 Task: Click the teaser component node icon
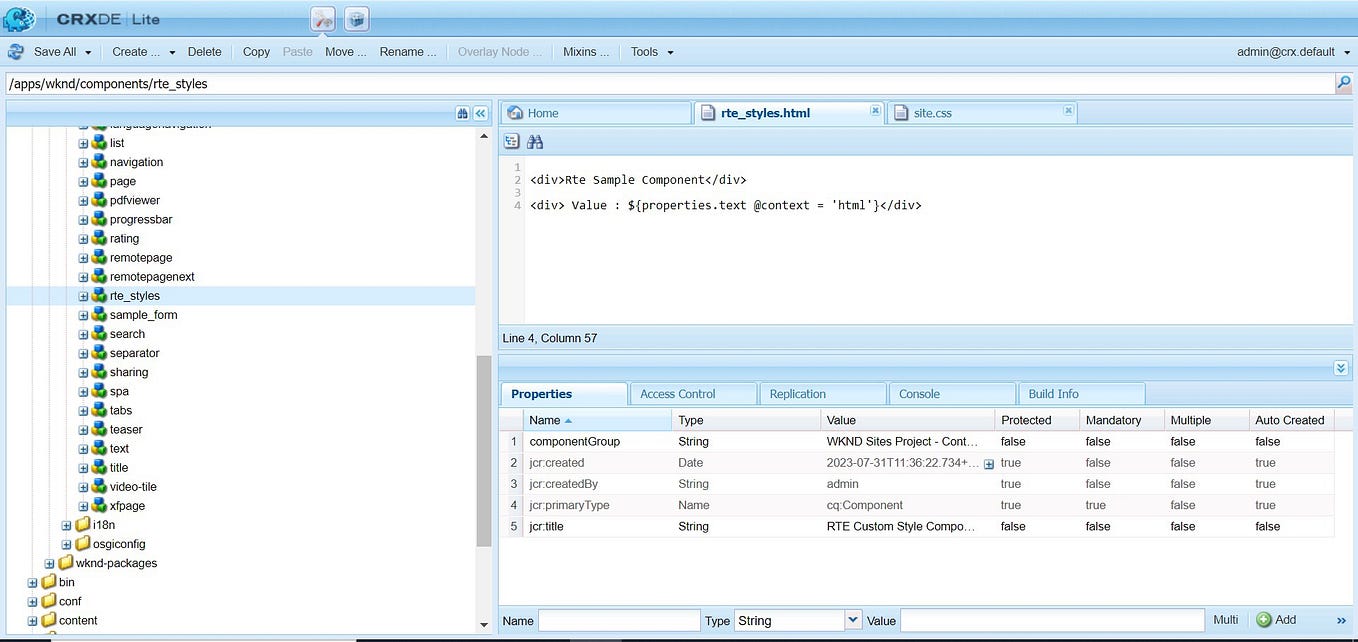pos(99,429)
